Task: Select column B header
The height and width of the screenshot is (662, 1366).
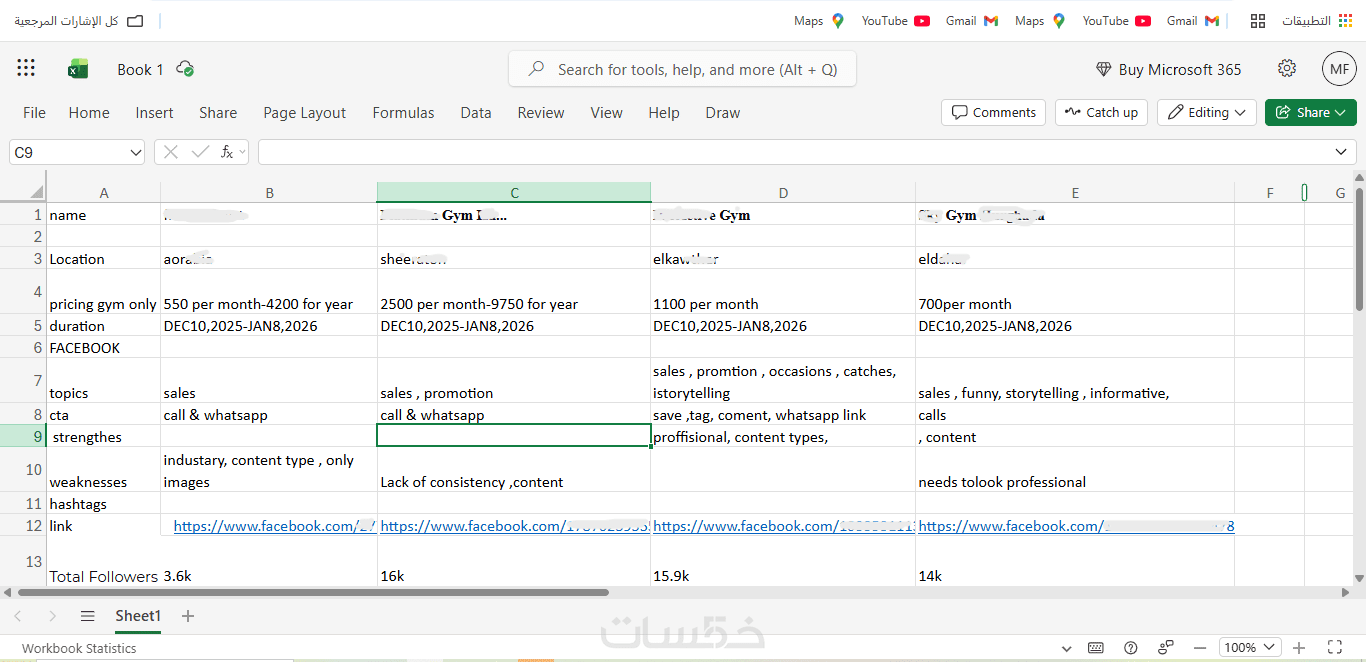Action: click(x=269, y=192)
